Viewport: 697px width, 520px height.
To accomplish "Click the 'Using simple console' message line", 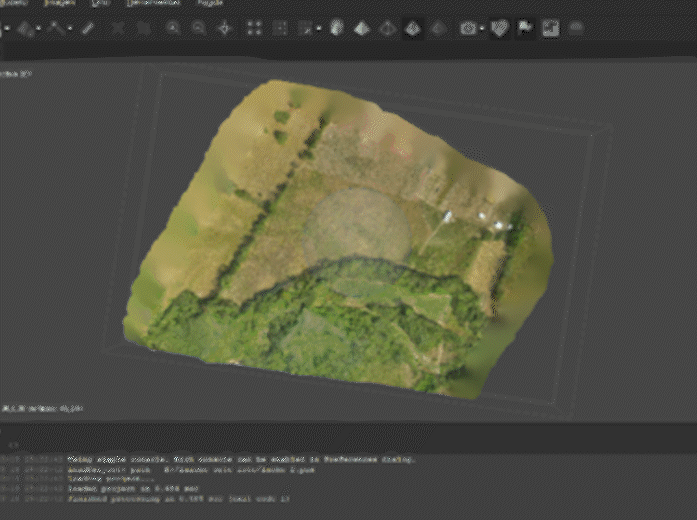I will (242, 459).
